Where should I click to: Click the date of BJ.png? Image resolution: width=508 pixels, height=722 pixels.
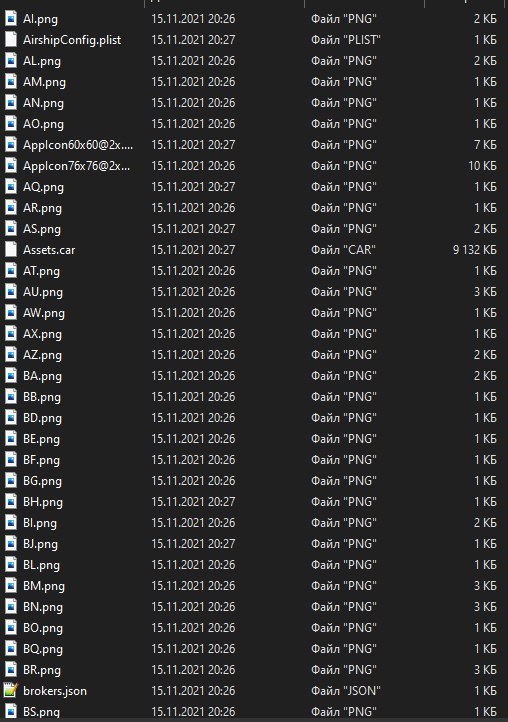point(193,544)
